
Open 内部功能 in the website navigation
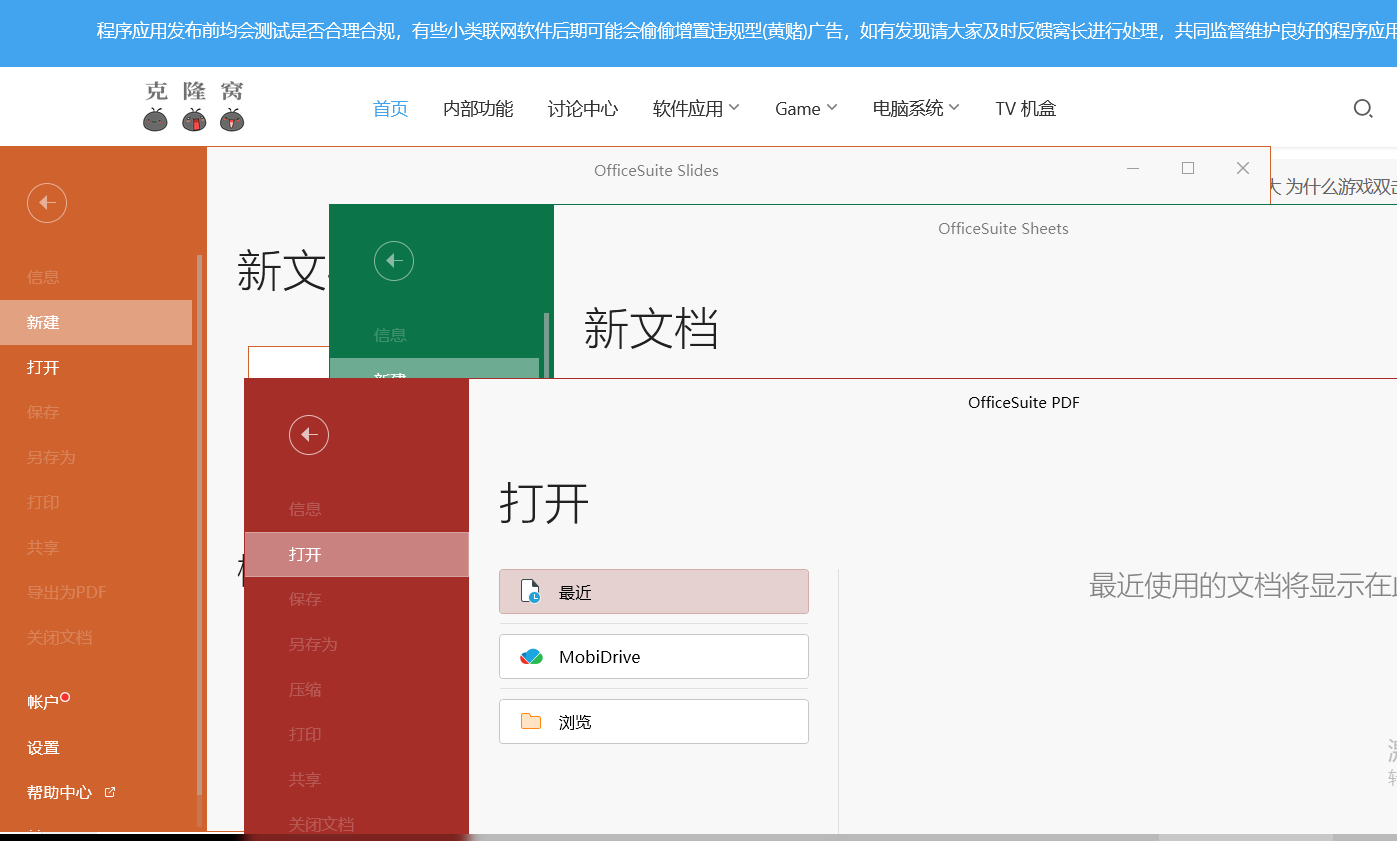coord(478,108)
